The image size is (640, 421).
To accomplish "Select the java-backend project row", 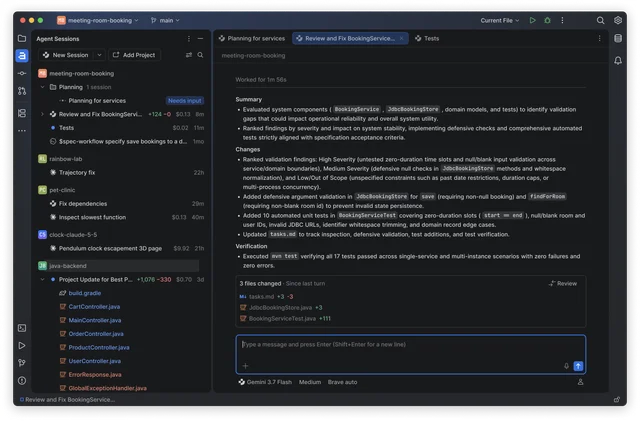I will coord(118,266).
